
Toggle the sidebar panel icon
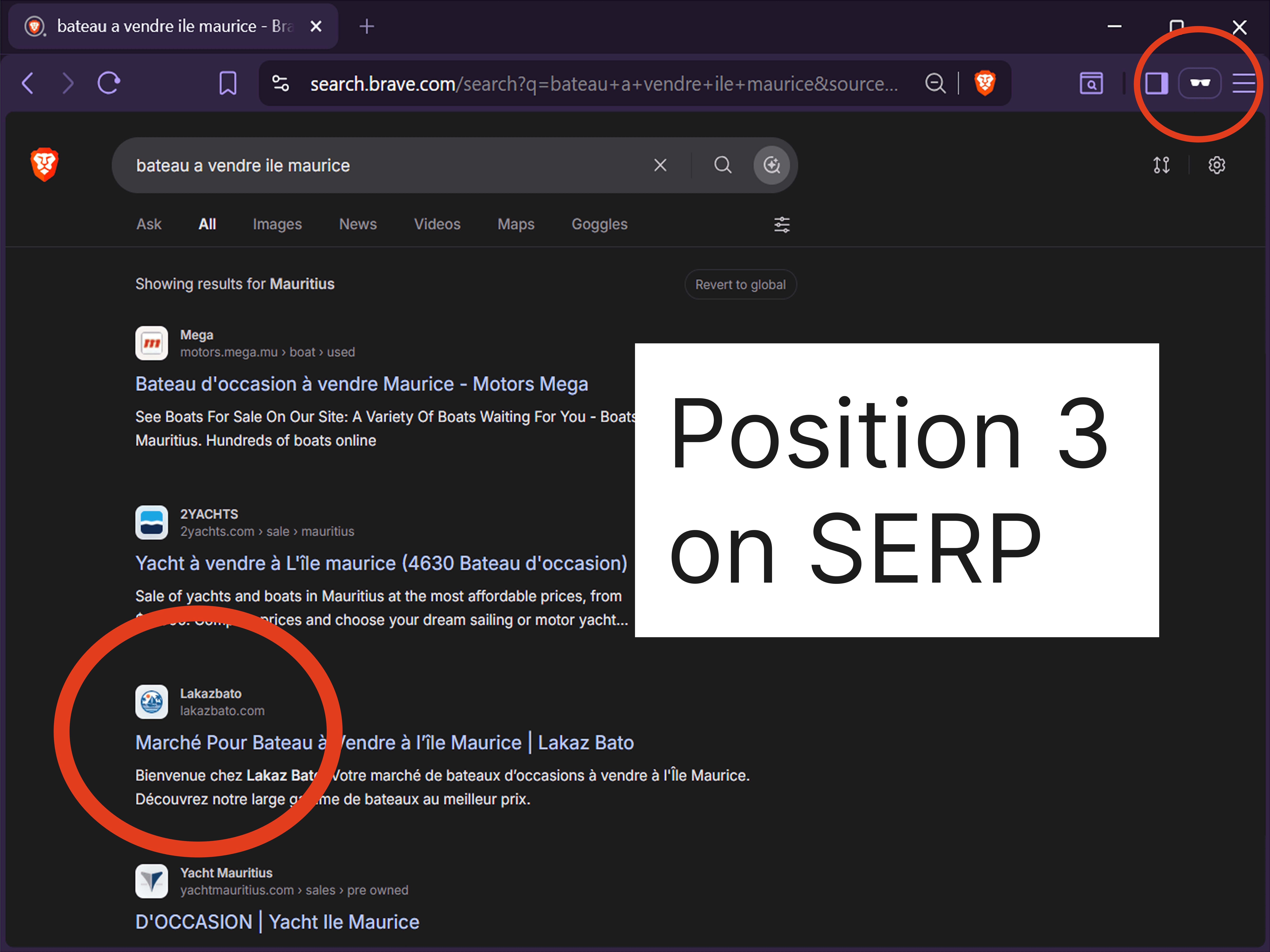click(x=1156, y=83)
